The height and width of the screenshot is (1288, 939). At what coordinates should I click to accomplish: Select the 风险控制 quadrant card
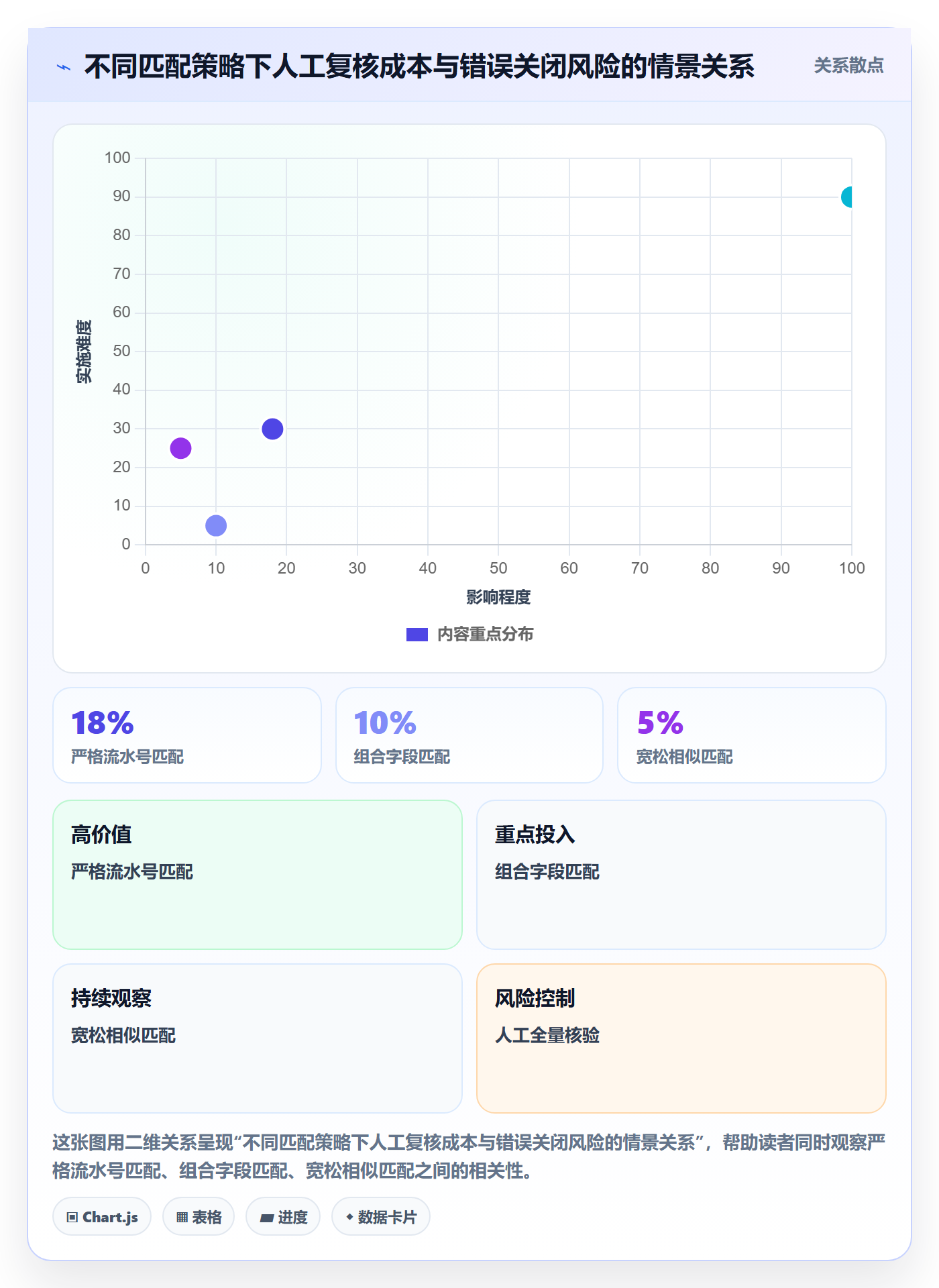tap(681, 1038)
